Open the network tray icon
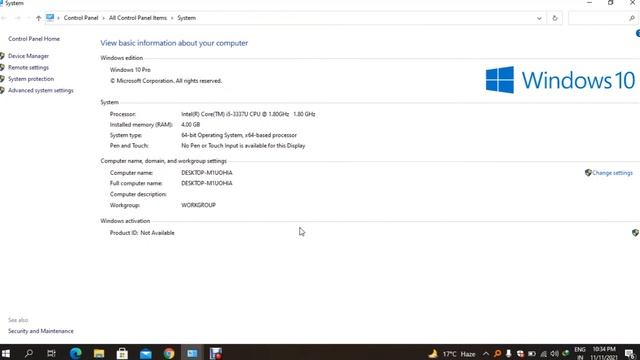This screenshot has width=640, height=360. 543,354
